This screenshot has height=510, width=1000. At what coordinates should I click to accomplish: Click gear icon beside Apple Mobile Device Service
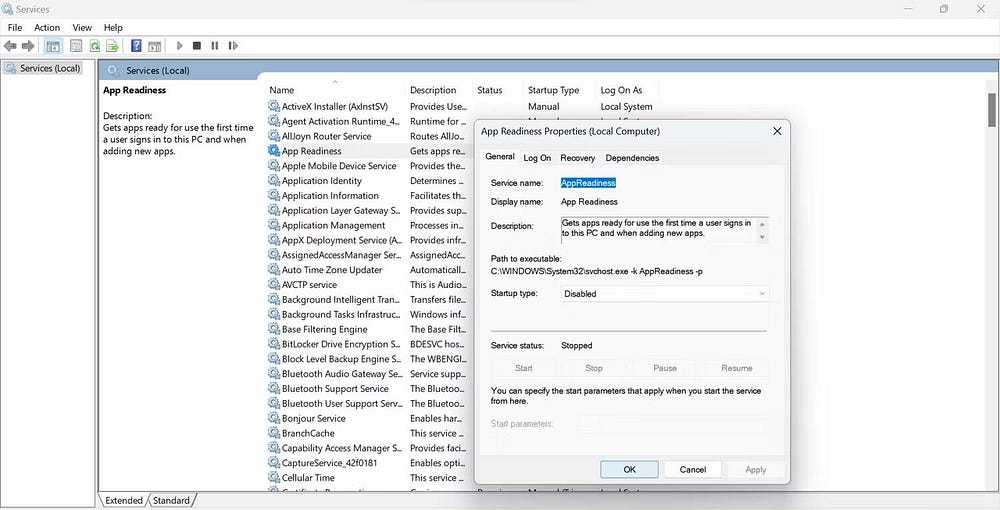click(x=274, y=166)
